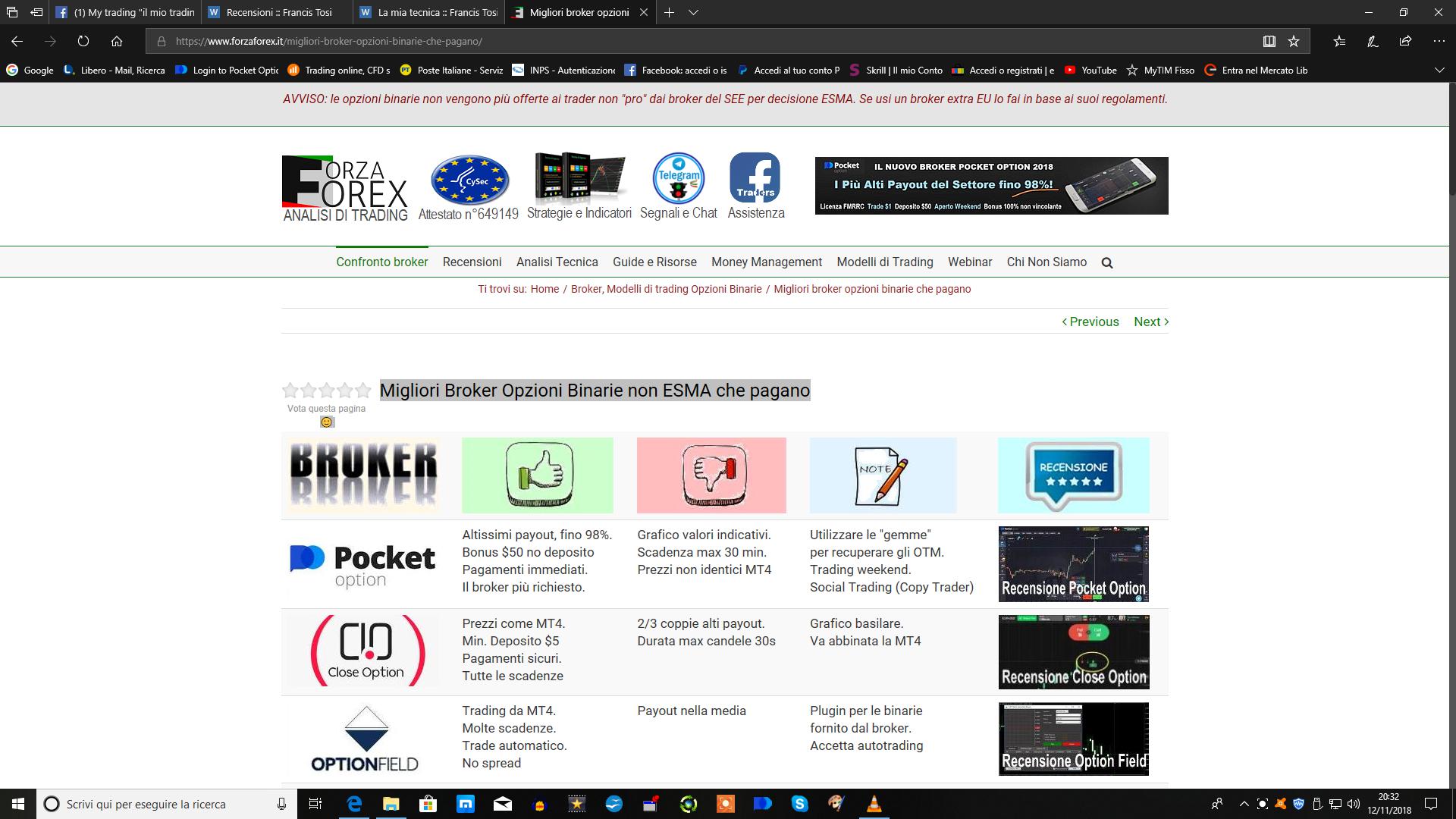This screenshot has width=1456, height=819.
Task: Open 'Recensione Pocket Option' thumbnail
Action: [1073, 564]
